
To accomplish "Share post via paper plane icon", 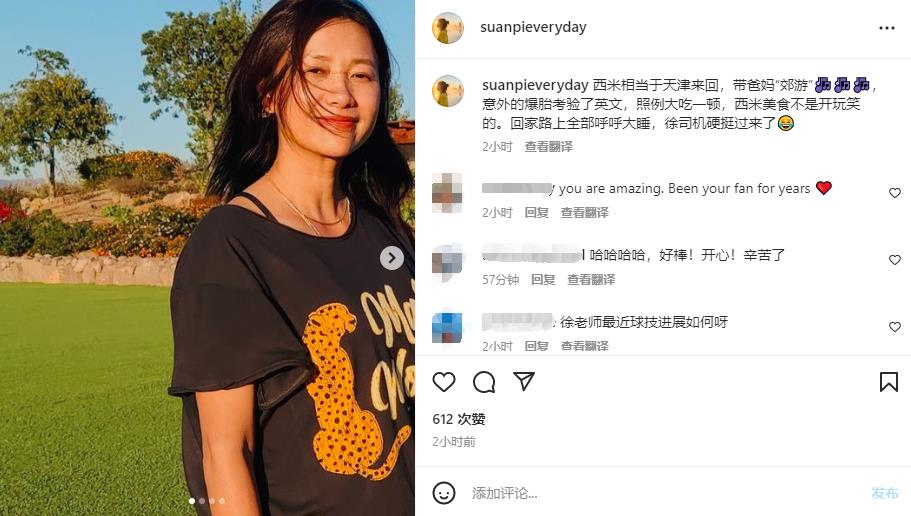I will [x=524, y=381].
